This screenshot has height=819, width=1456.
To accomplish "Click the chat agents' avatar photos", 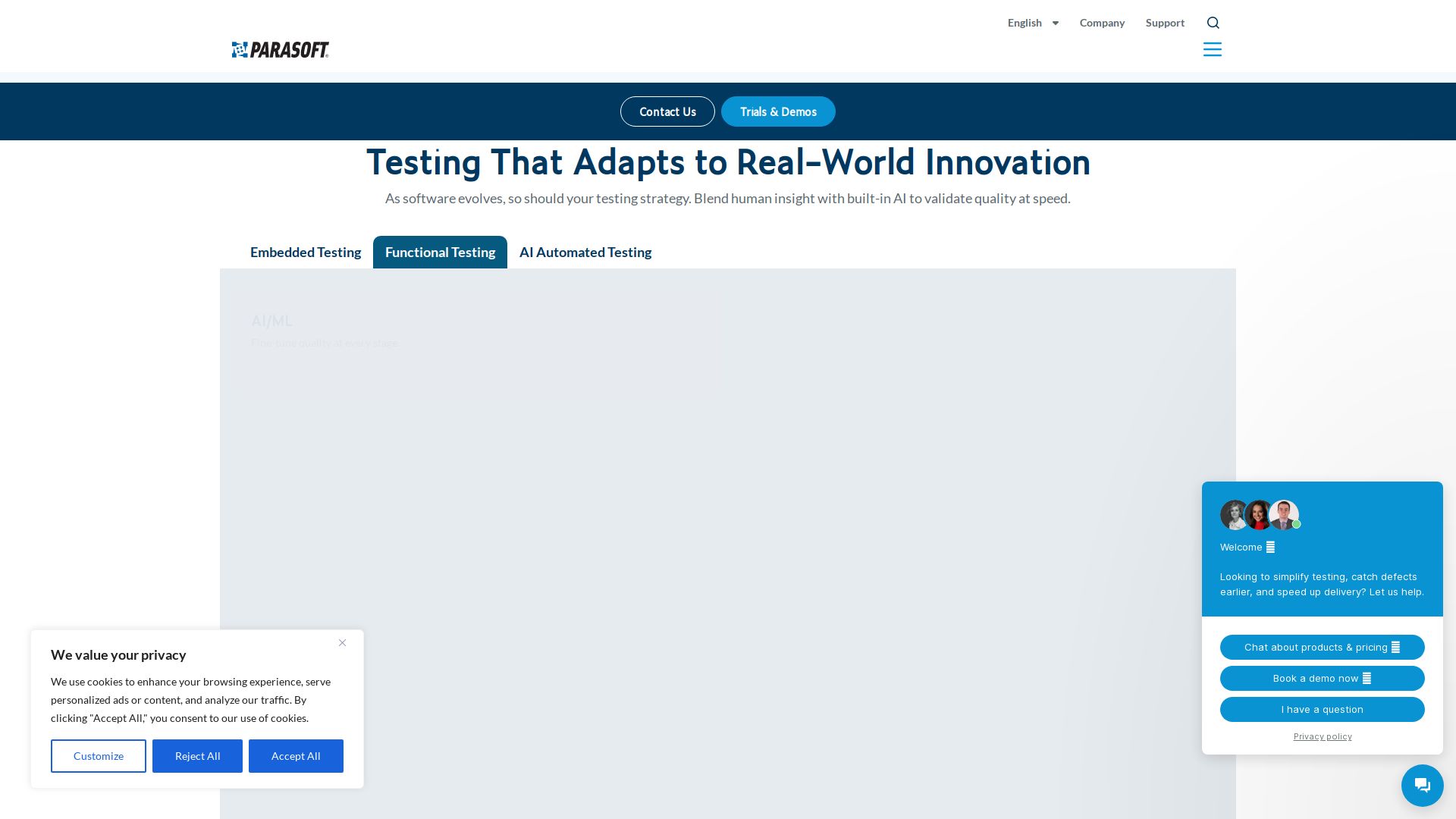I will 1259,515.
